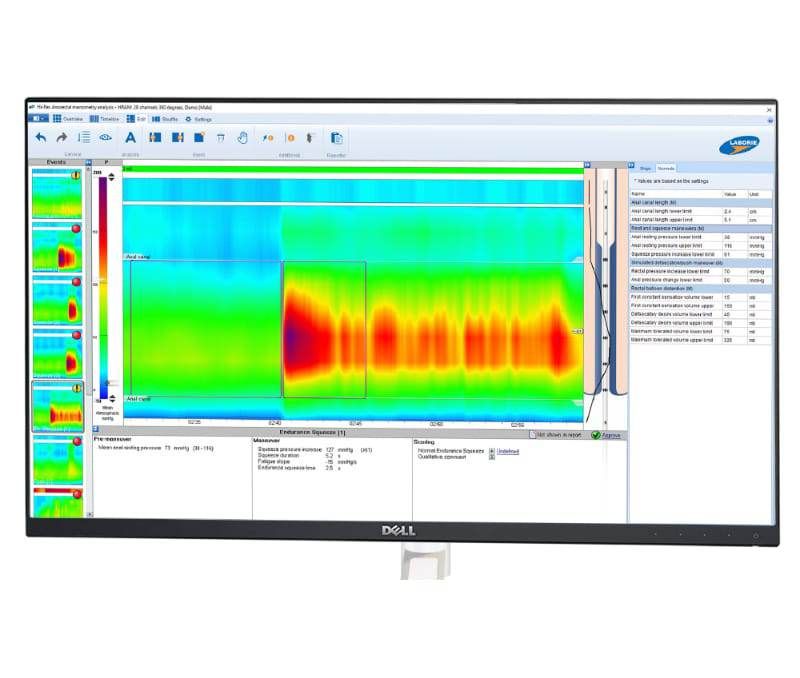
Task: Collapse the Events panel using its header arrows
Action: pyautogui.click(x=88, y=161)
